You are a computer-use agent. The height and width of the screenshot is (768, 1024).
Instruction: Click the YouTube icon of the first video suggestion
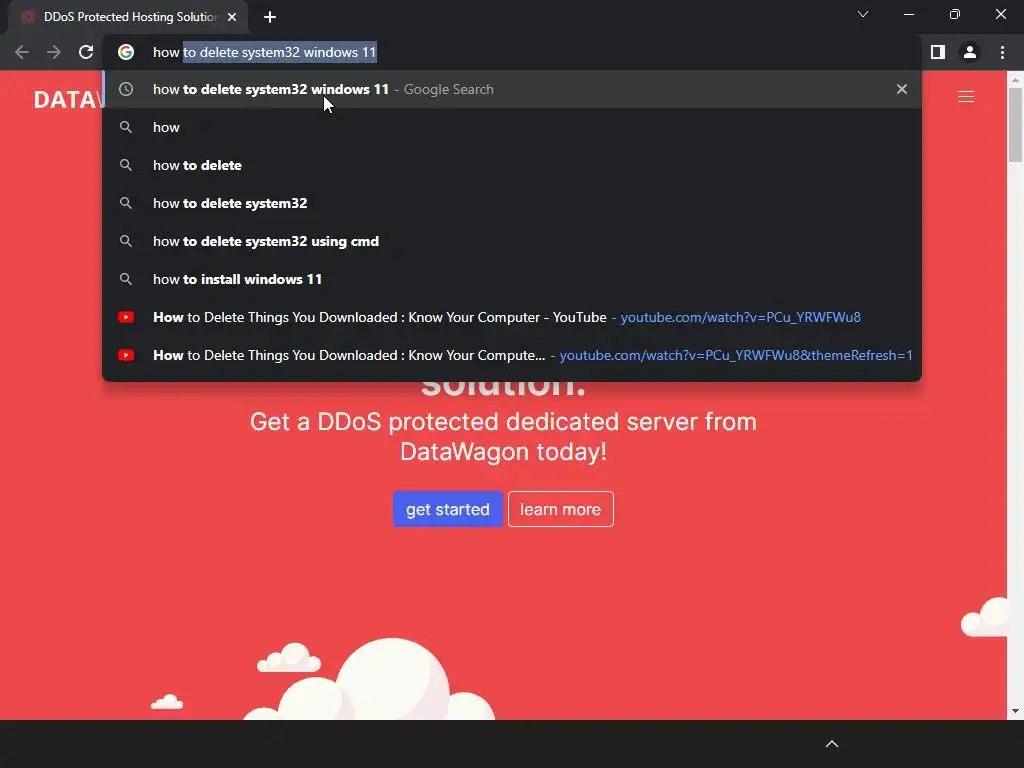(x=126, y=317)
